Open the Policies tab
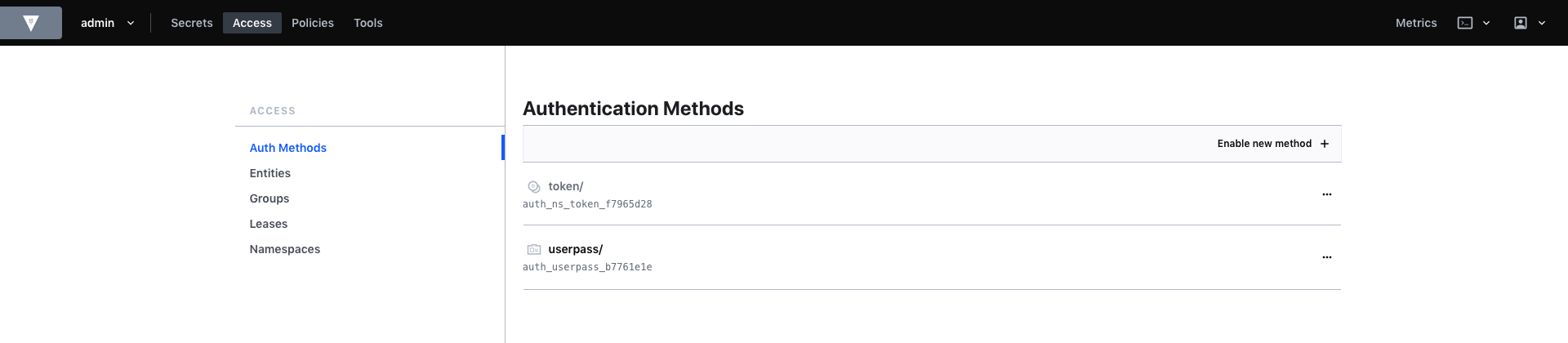Image resolution: width=1568 pixels, height=343 pixels. tap(313, 23)
